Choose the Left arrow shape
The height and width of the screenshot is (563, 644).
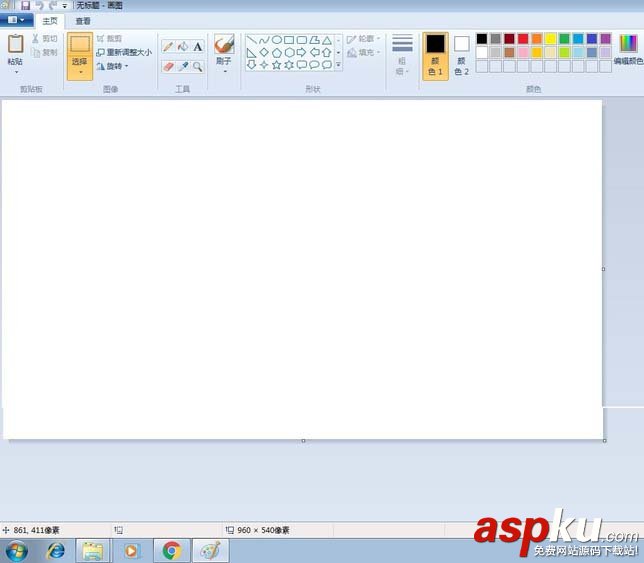pos(314,53)
